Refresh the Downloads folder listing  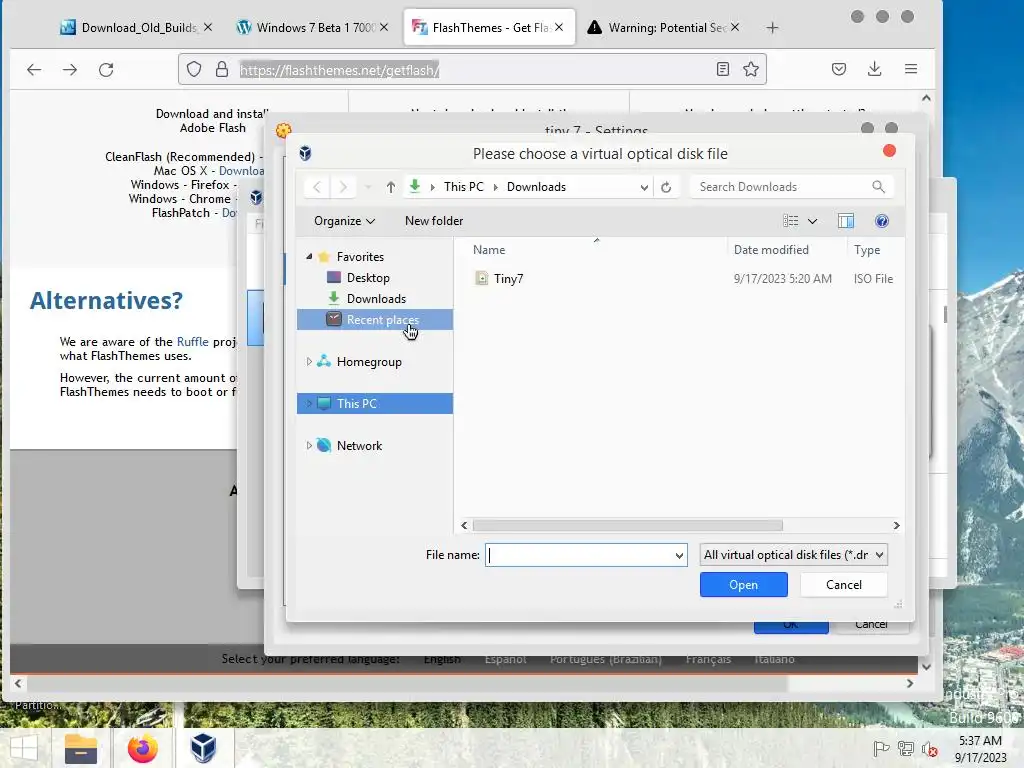pyautogui.click(x=665, y=187)
